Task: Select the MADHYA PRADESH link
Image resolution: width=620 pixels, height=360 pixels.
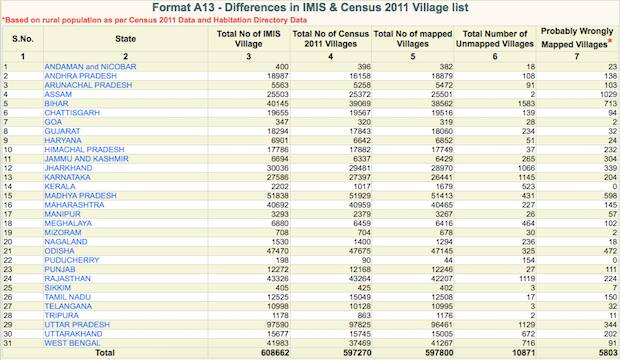Action: tap(81, 195)
